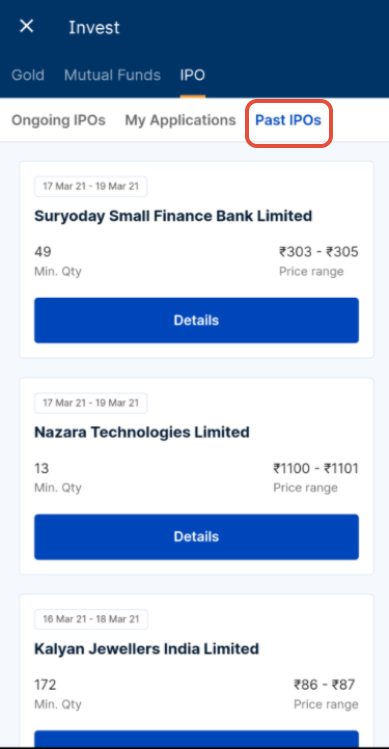Click the ₹303 - ₹305 price range
The image size is (389, 749).
pos(319,252)
